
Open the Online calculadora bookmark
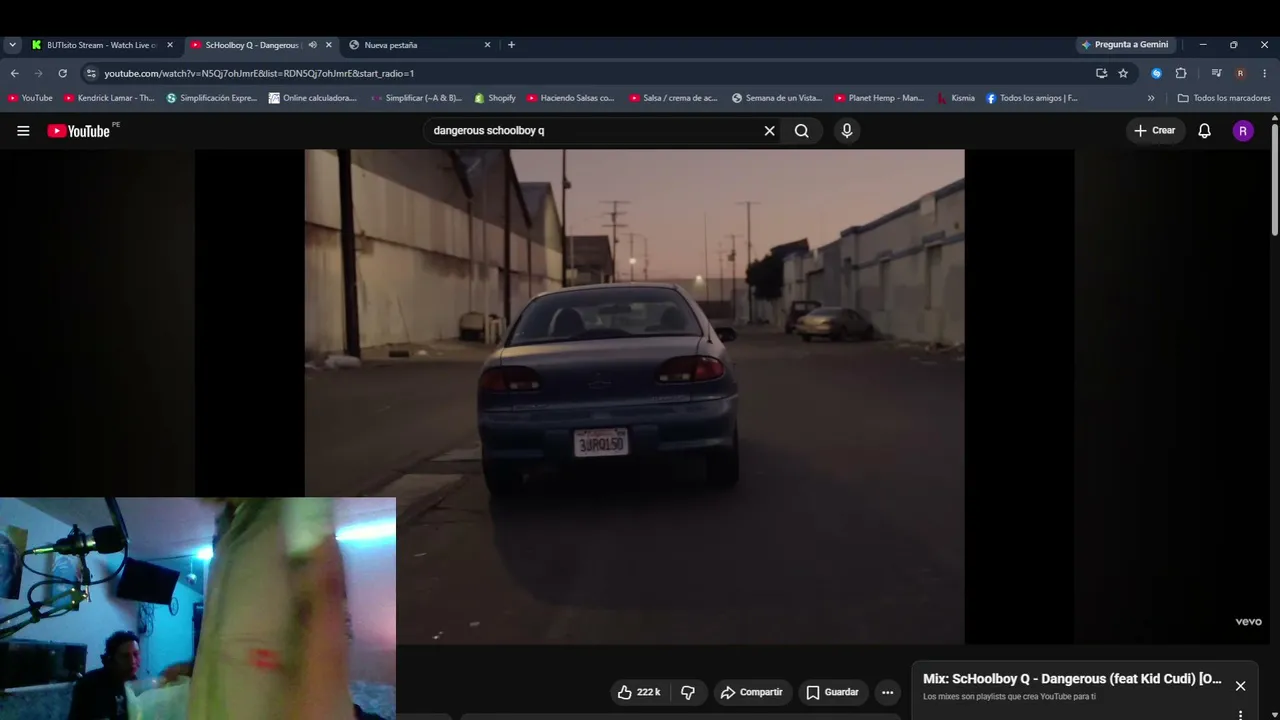tap(313, 98)
